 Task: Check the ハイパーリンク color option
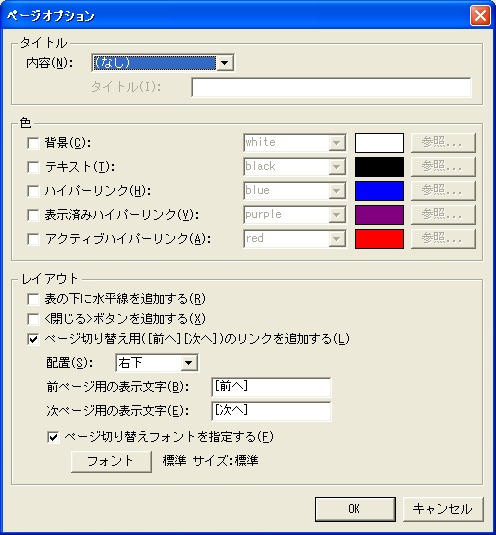33,191
